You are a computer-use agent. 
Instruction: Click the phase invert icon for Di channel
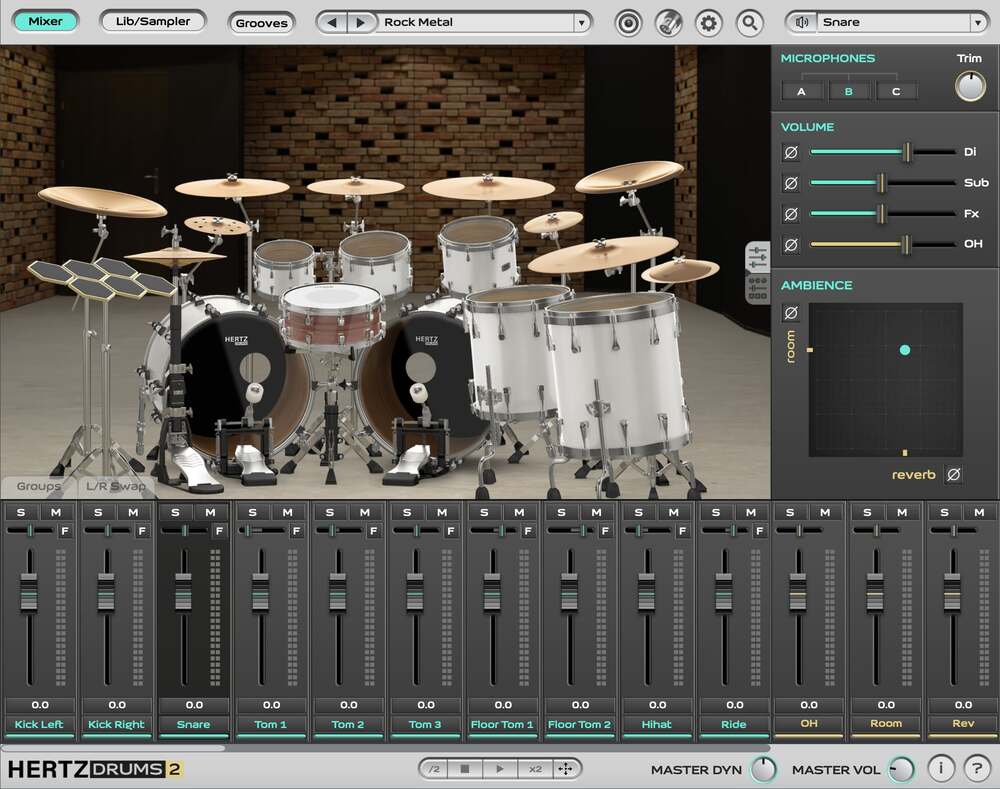[791, 152]
